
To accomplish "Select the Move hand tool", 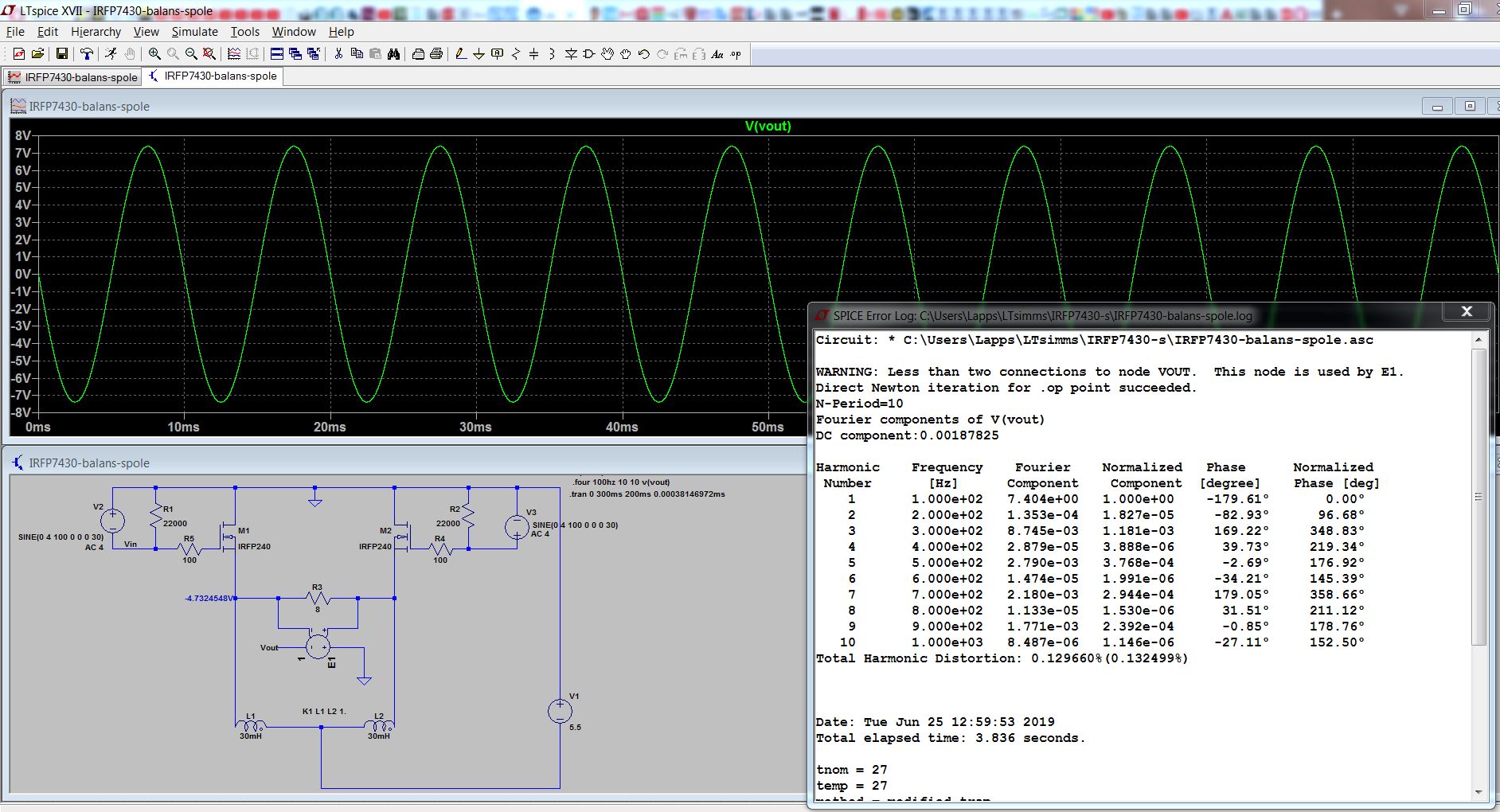I will click(607, 53).
